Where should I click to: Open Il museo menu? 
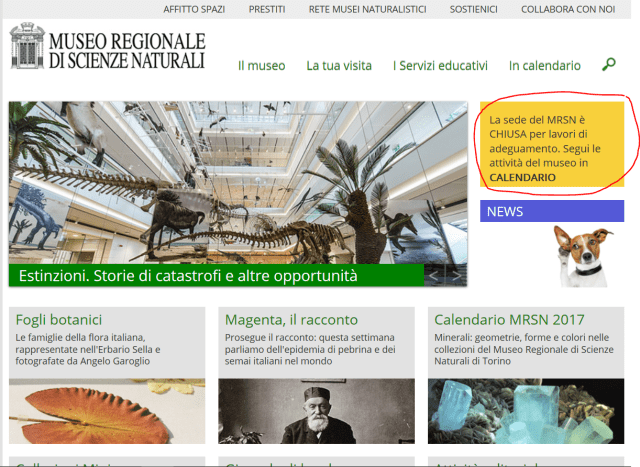pos(262,66)
